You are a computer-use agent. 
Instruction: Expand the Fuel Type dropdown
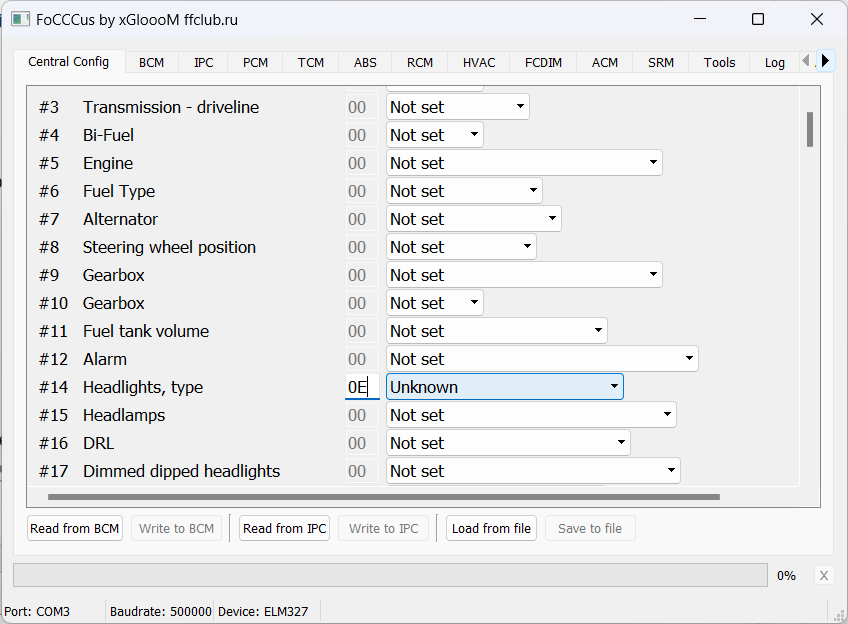464,191
